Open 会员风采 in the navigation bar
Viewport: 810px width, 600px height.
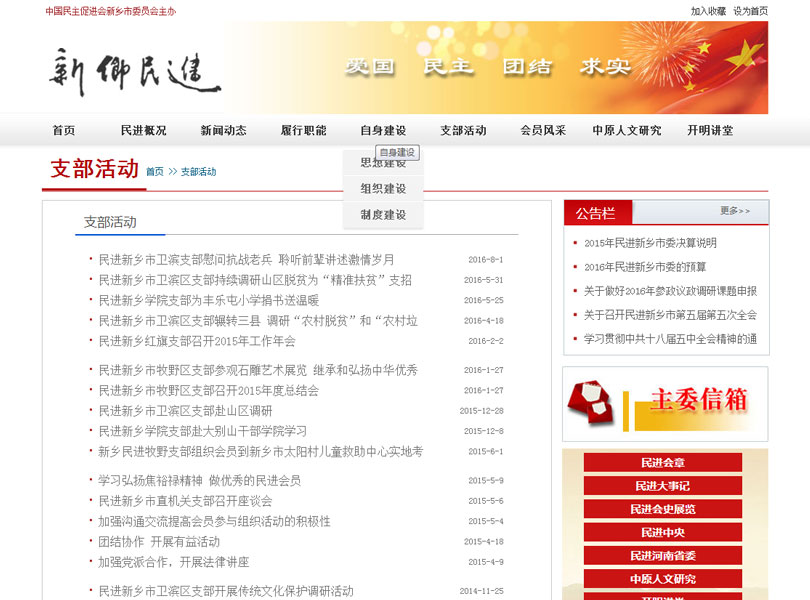pos(543,130)
